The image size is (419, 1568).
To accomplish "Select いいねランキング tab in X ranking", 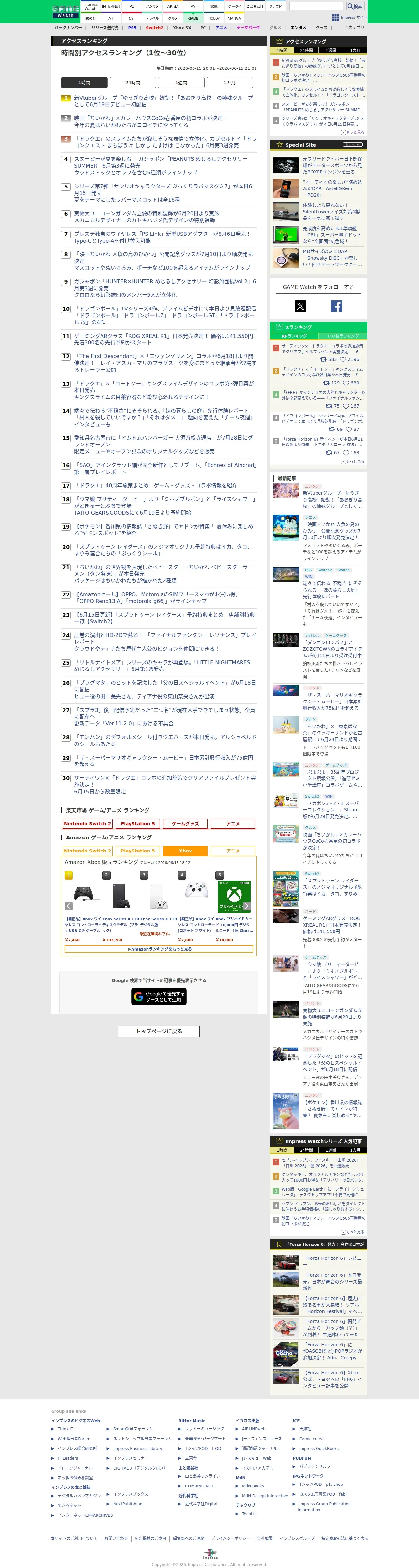I will (x=343, y=336).
